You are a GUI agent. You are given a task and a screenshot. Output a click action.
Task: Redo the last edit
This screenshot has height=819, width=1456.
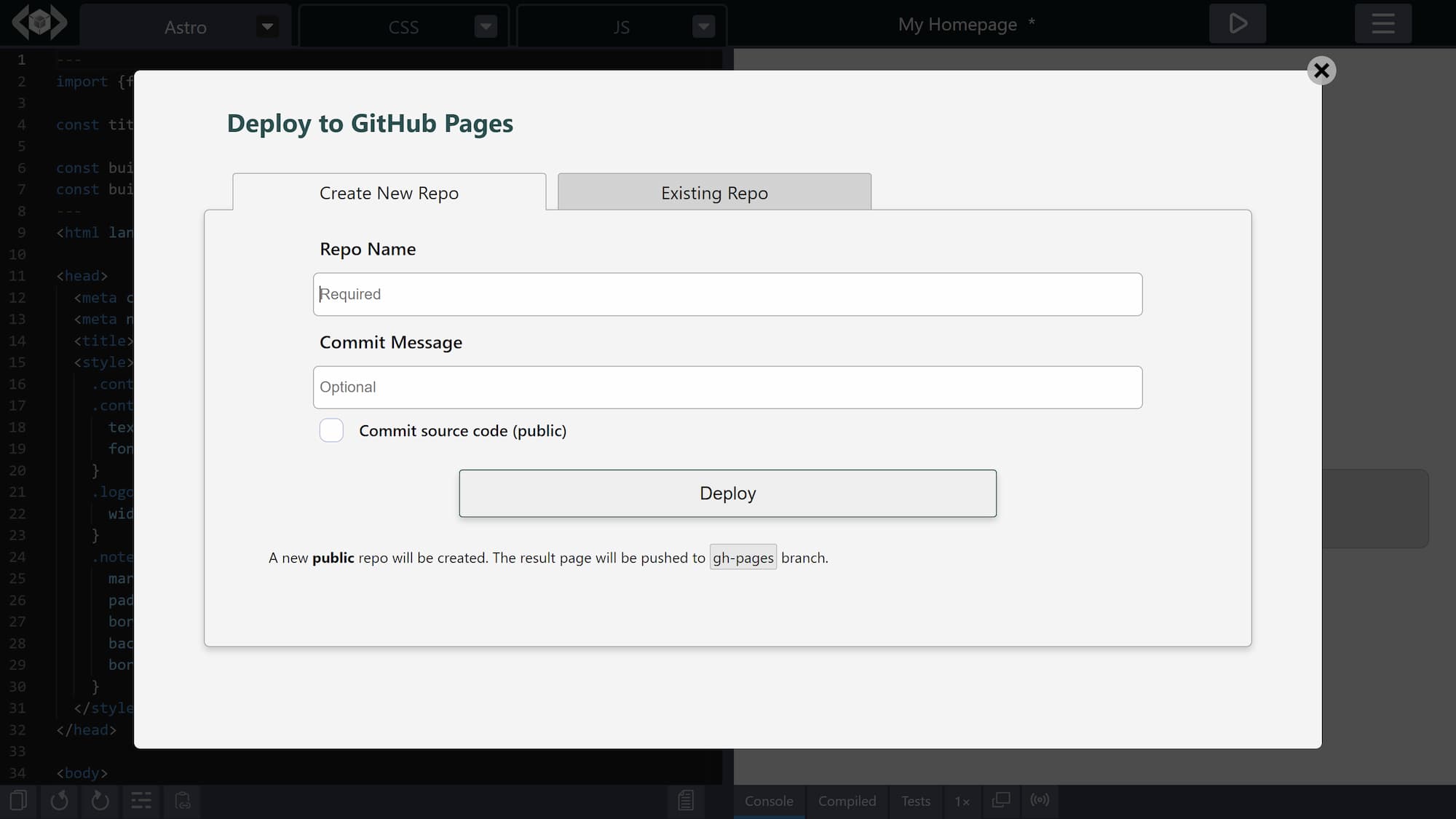[100, 801]
